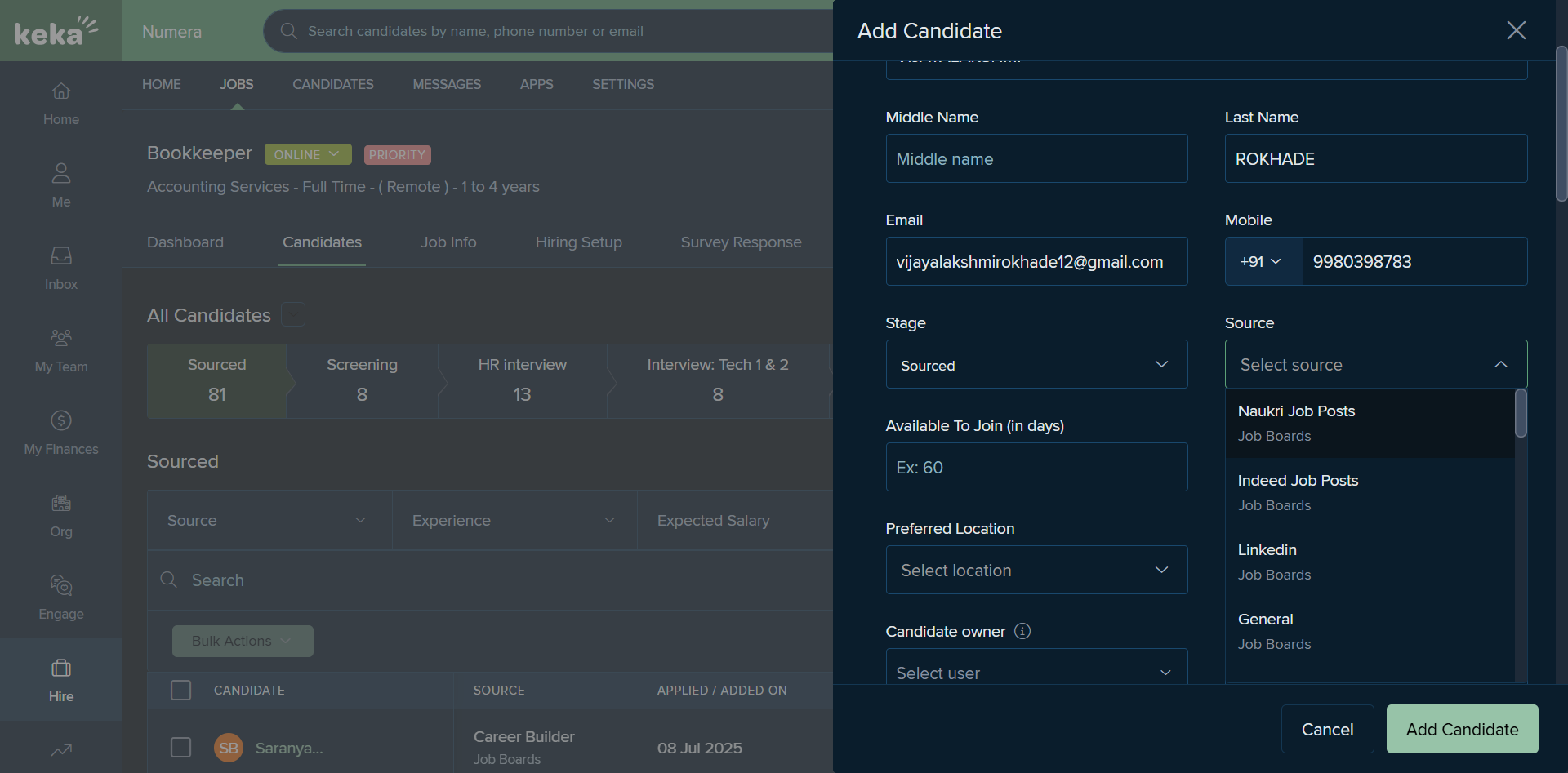Open the Org sidebar icon
Screen dimensions: 1568x773
pyautogui.click(x=61, y=503)
